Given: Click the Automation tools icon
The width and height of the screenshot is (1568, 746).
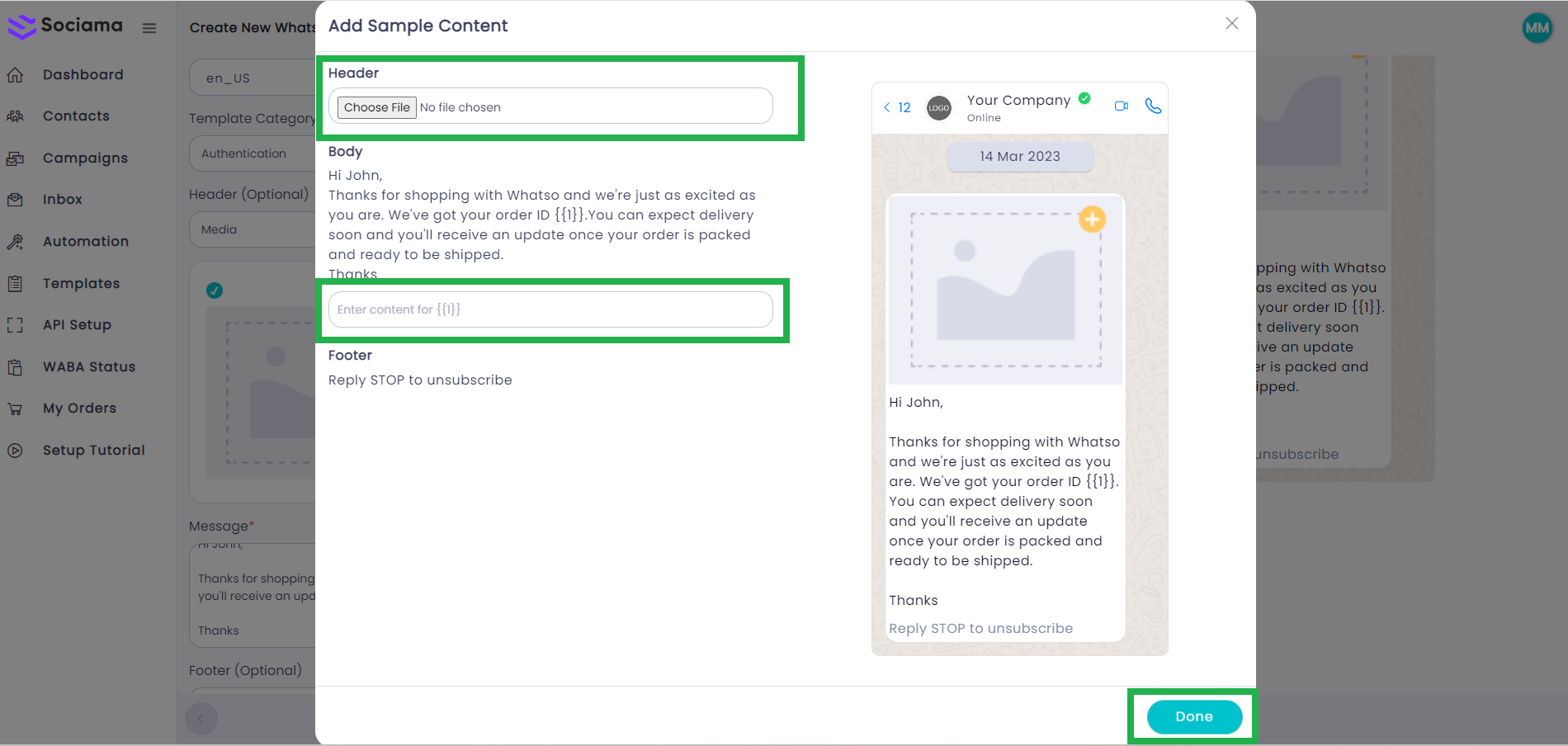Looking at the screenshot, I should 15,242.
